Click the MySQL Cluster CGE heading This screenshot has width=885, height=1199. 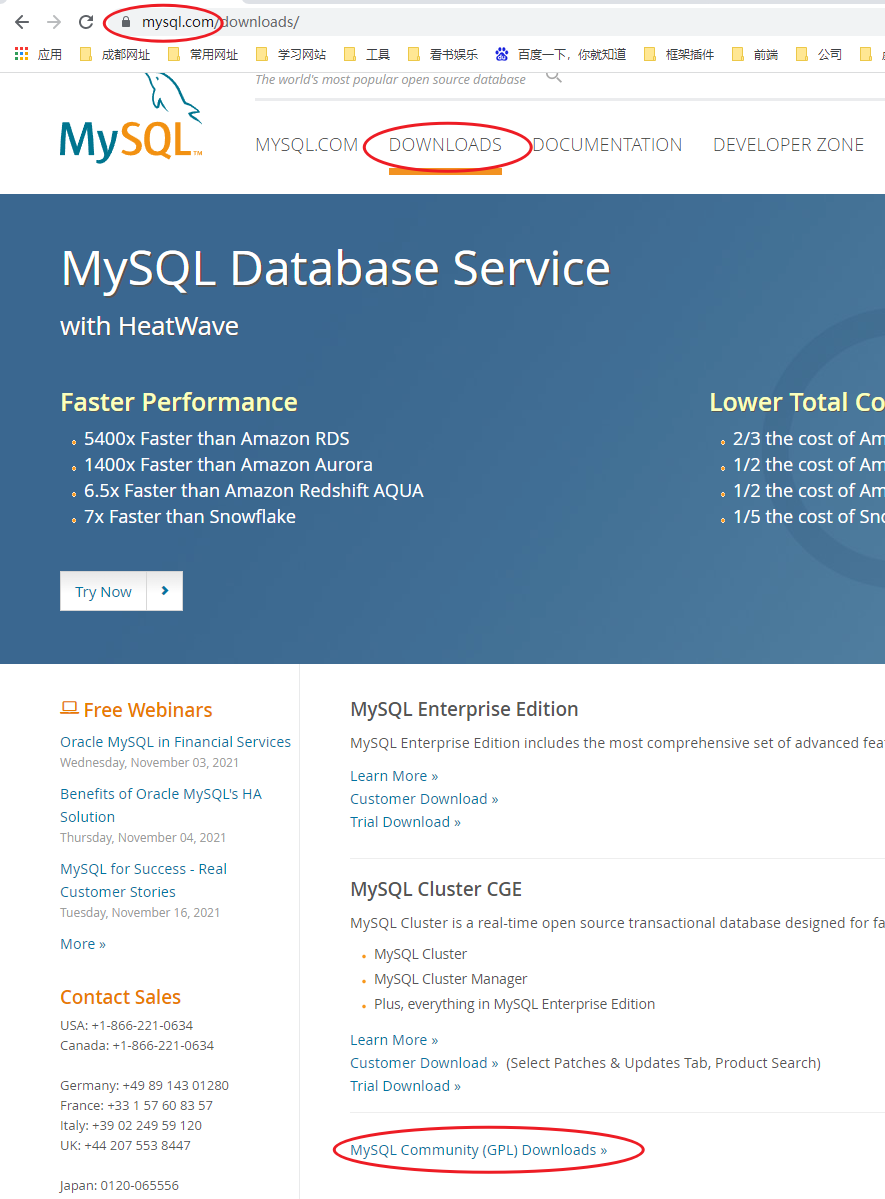point(436,889)
